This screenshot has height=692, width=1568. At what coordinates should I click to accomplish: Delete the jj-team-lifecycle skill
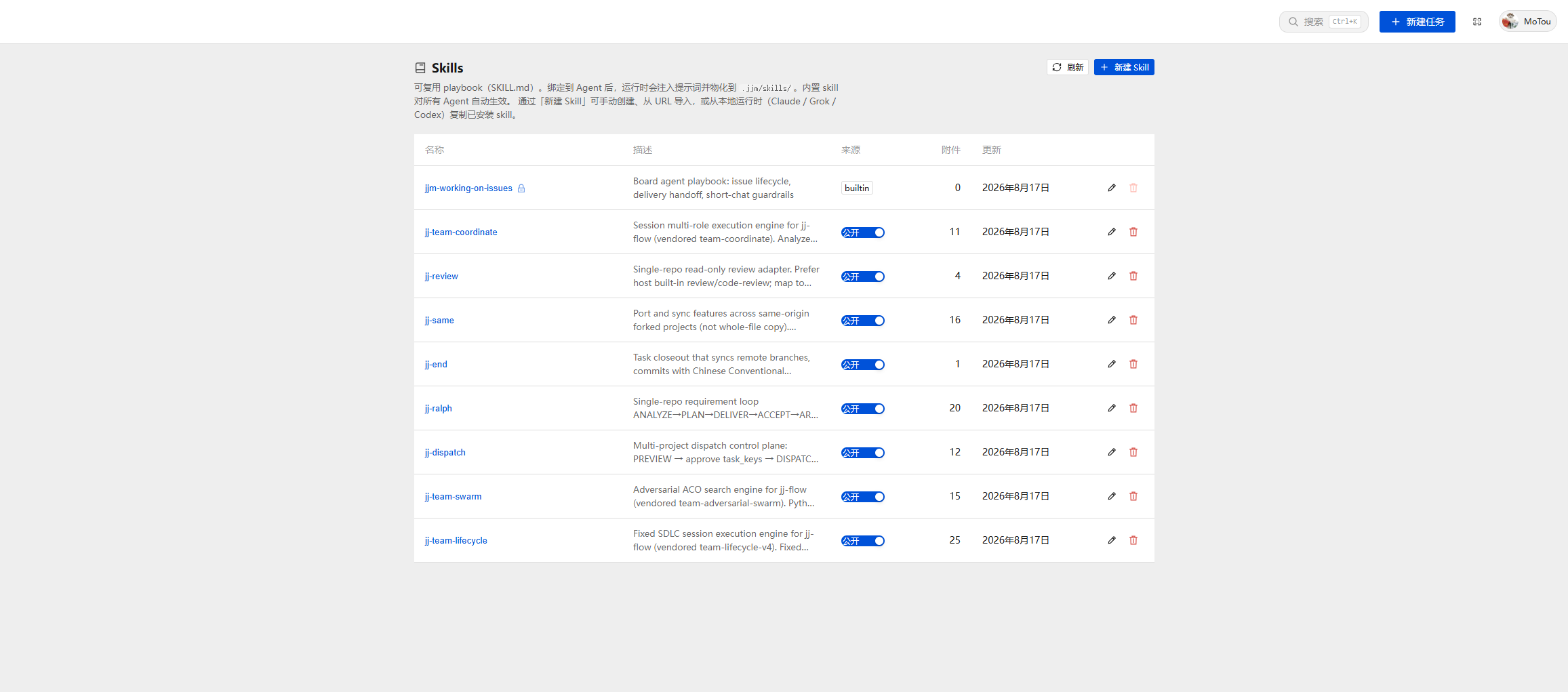tap(1133, 540)
